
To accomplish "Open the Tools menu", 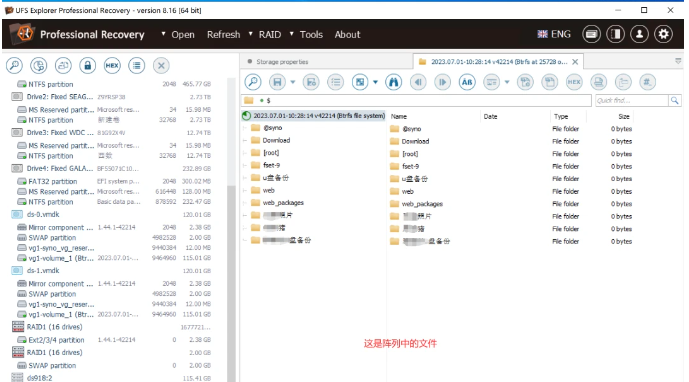I will [311, 34].
